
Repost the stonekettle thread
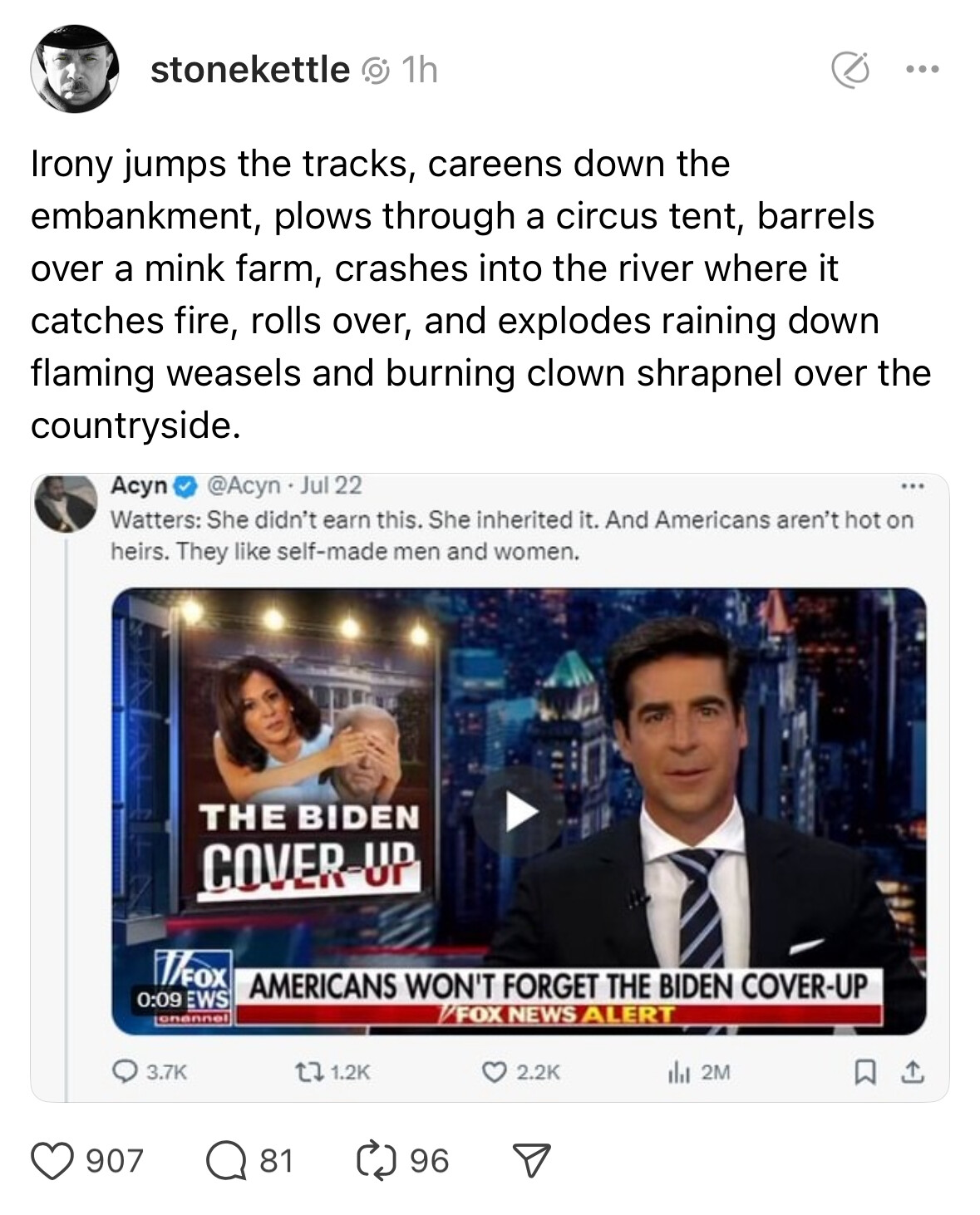coord(377,1159)
